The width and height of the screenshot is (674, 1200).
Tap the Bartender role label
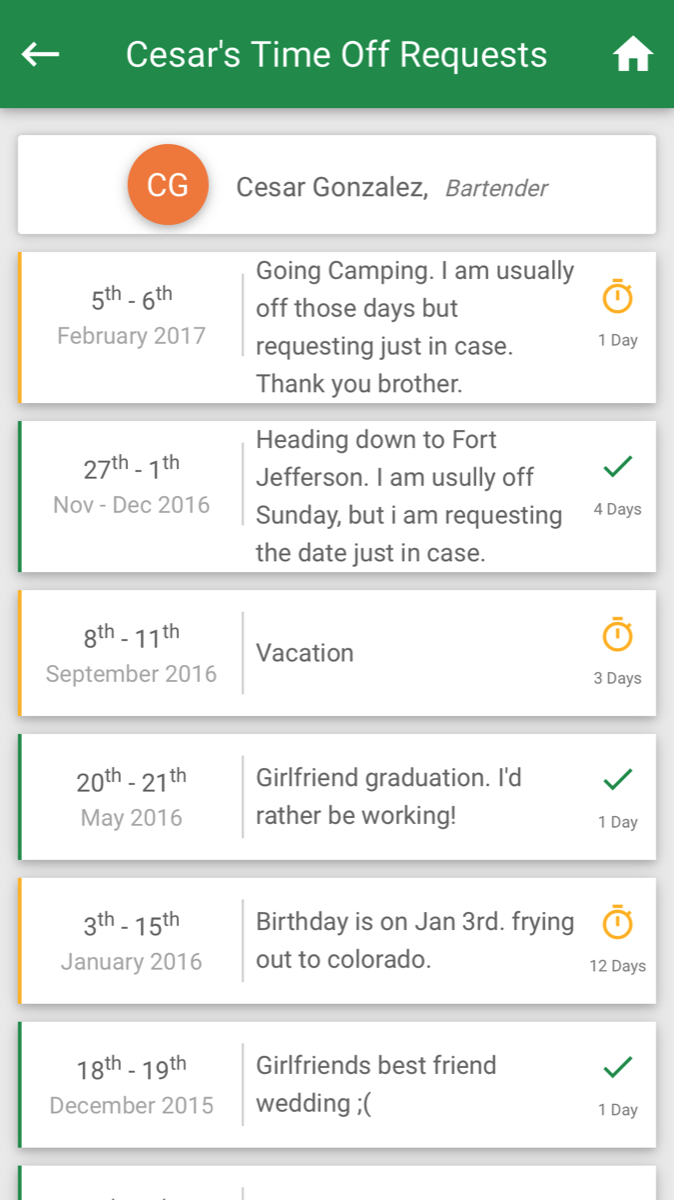496,188
